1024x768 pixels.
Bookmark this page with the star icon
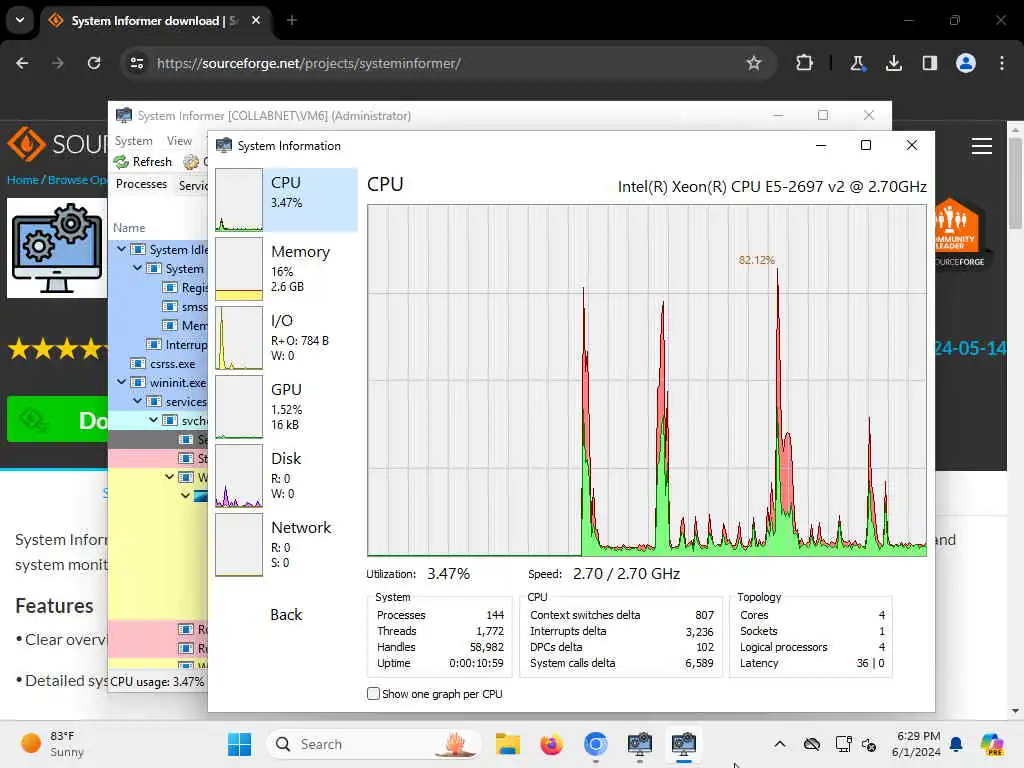(754, 63)
